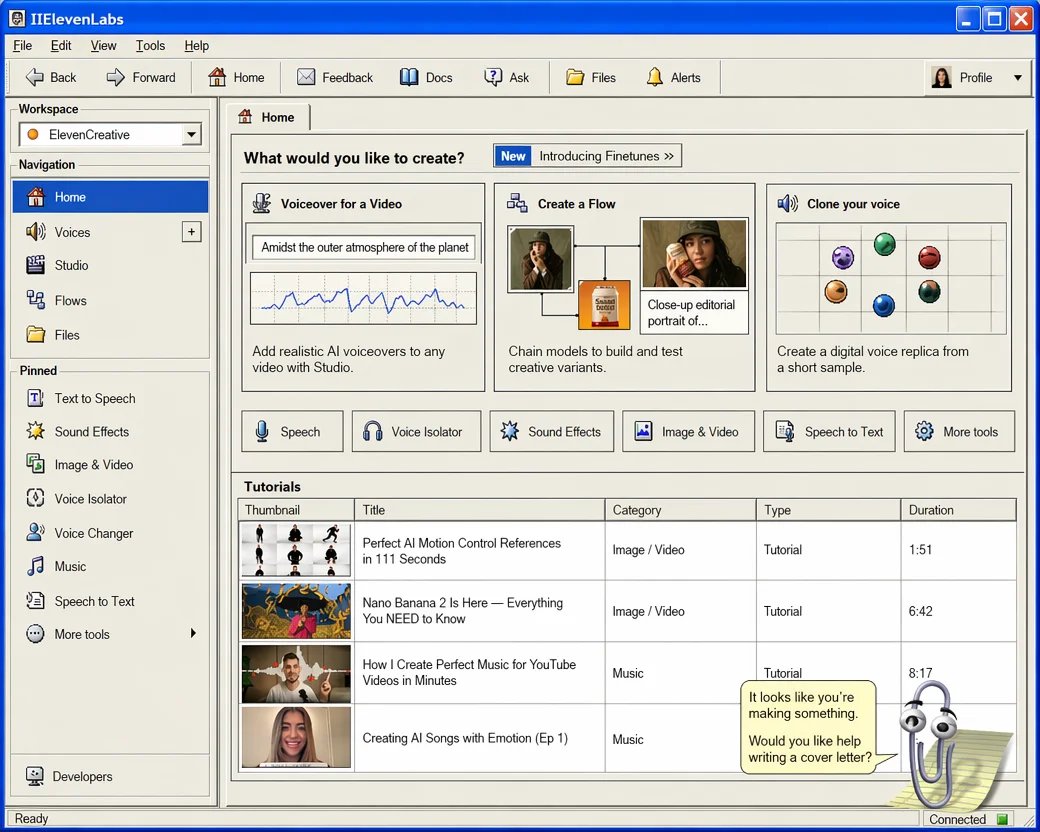1040x832 pixels.
Task: Click the 'Chain models to build' card description
Action: click(x=595, y=359)
